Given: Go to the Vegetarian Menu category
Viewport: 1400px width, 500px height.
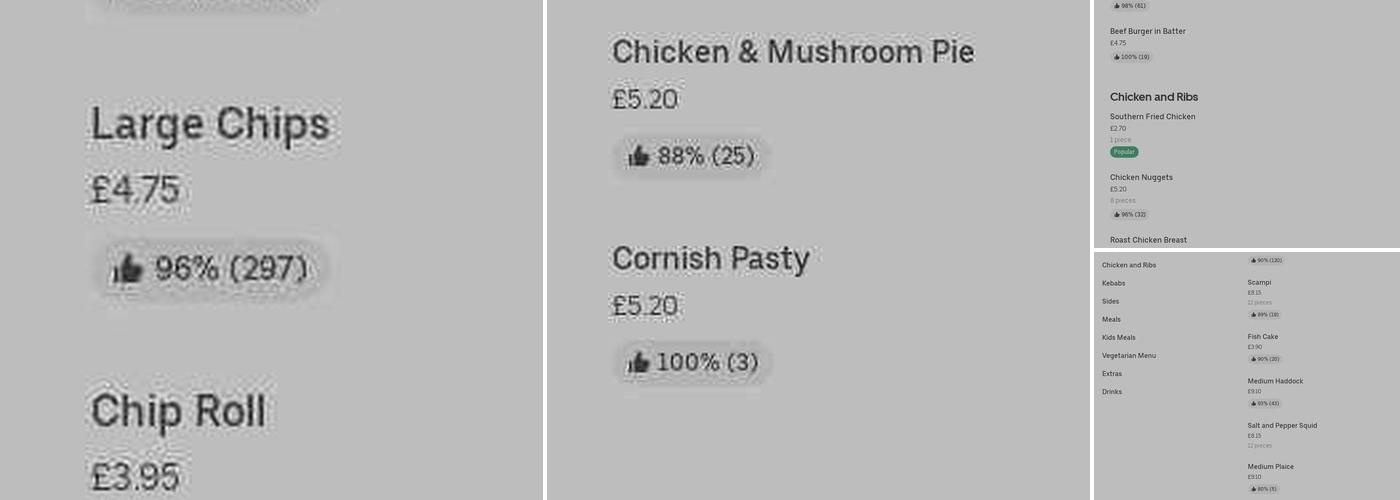Looking at the screenshot, I should pos(1128,355).
